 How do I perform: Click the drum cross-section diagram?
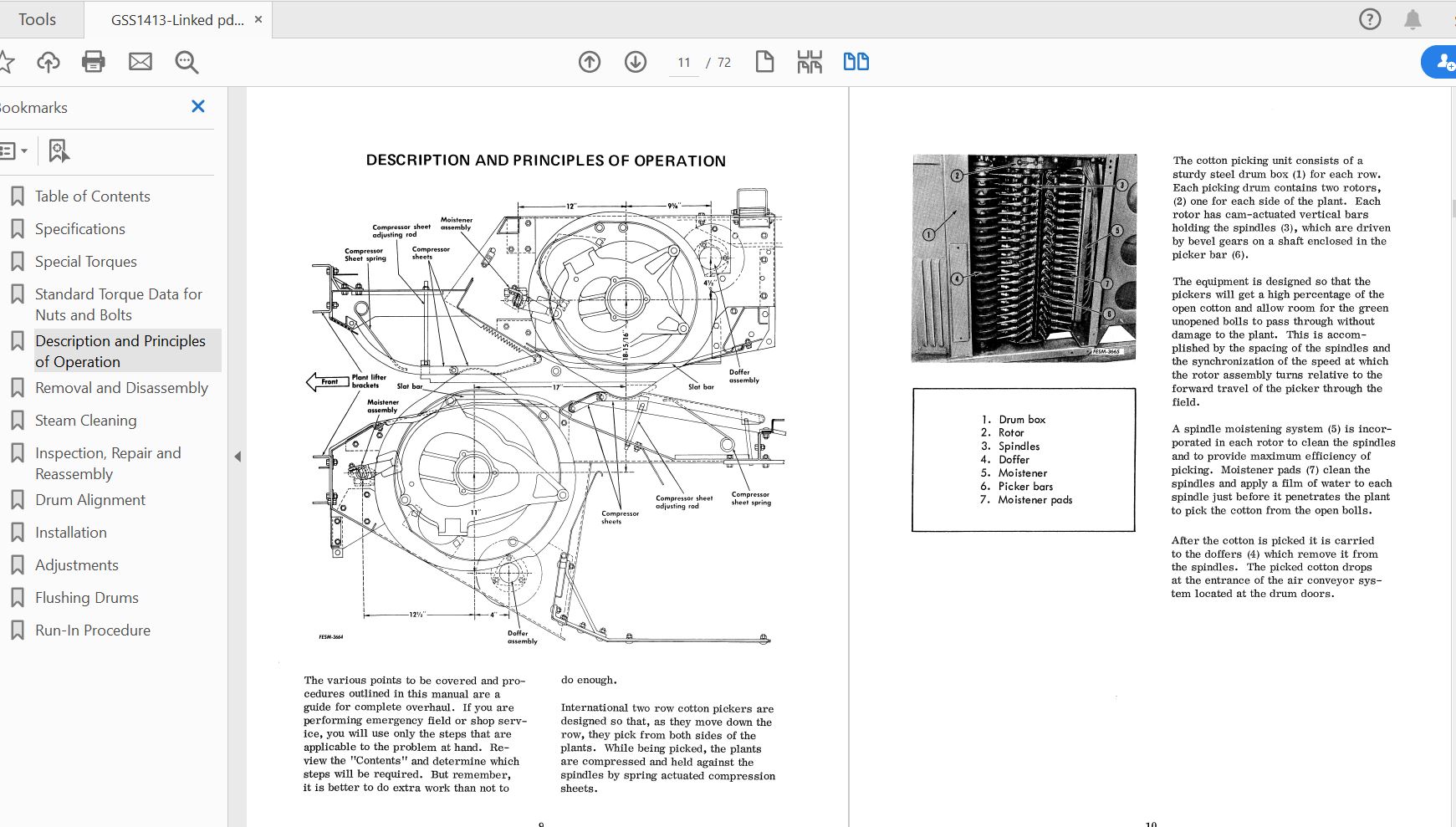coord(546,418)
